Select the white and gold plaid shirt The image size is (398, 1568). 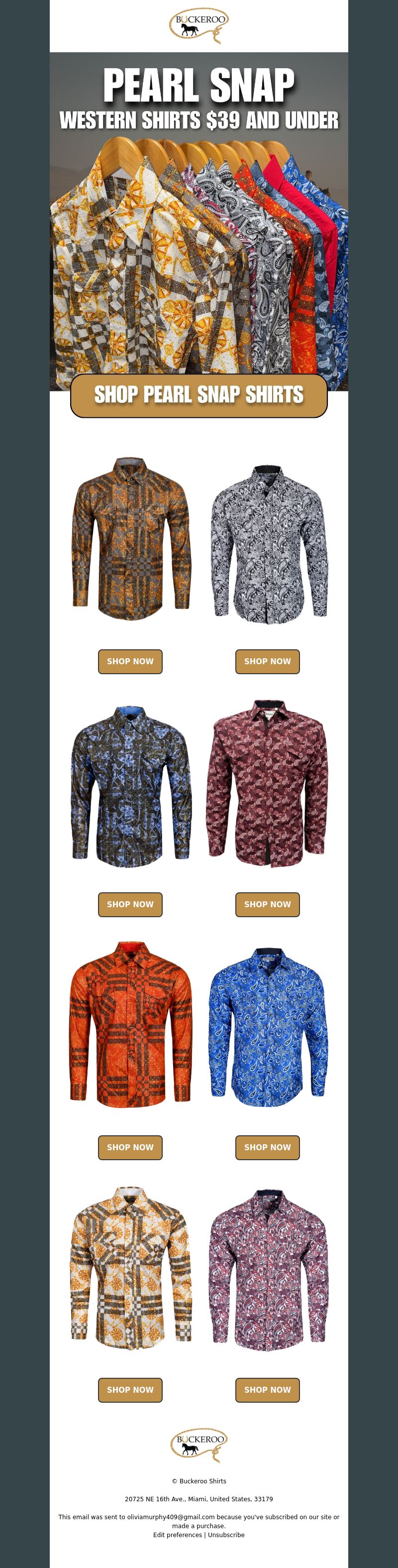130,1268
